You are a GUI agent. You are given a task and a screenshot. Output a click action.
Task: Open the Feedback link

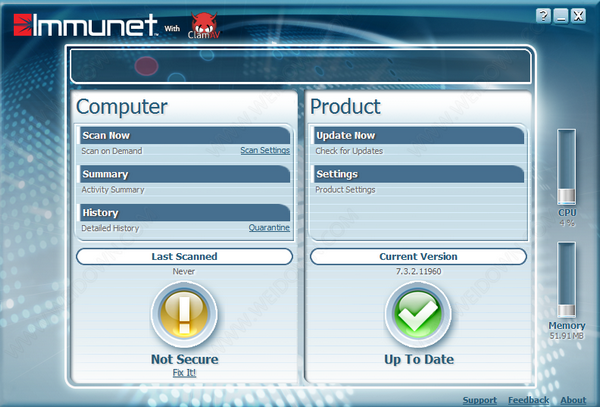pyautogui.click(x=528, y=400)
